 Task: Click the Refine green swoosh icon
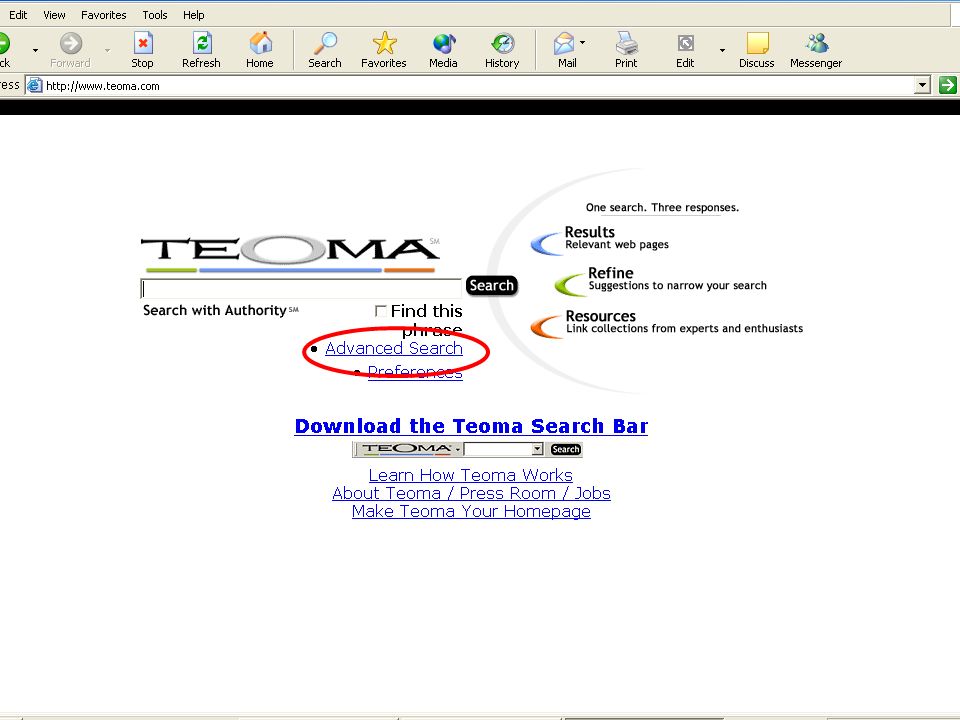(570, 284)
